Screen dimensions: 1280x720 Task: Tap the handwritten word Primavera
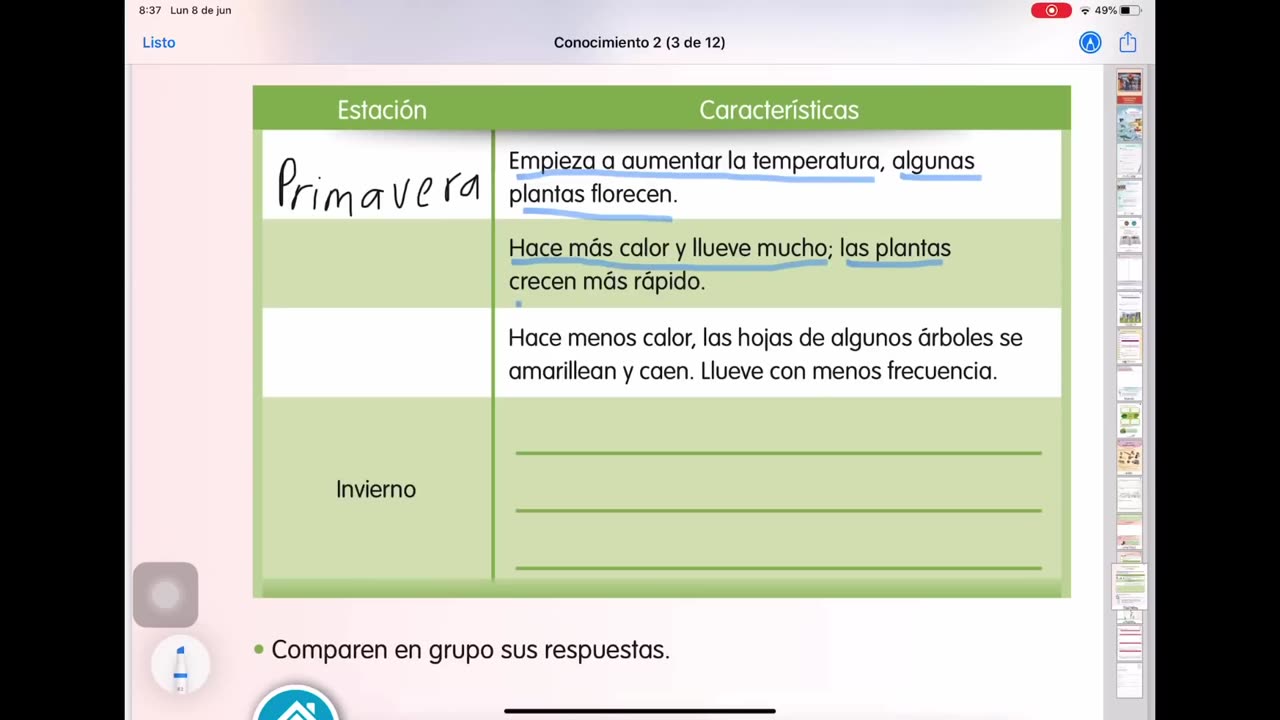click(x=378, y=185)
